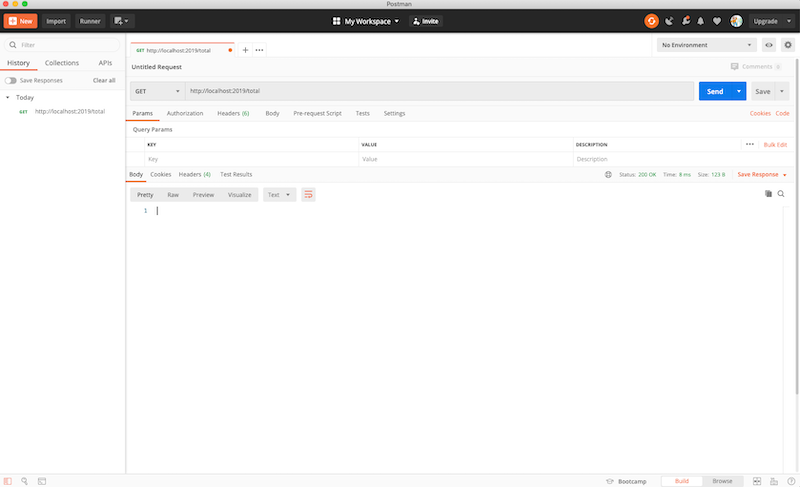The image size is (800, 487).
Task: Open history entry http://localhost:2019/total
Action: [x=70, y=111]
